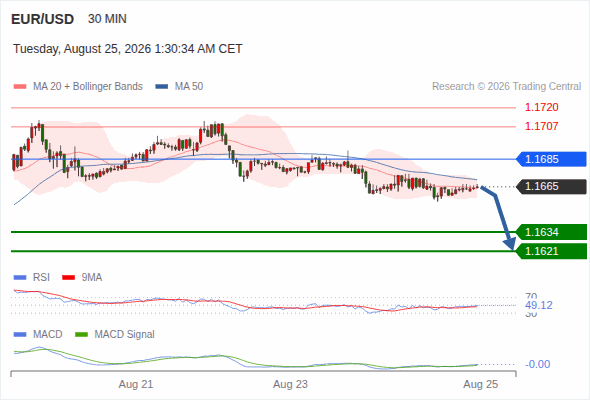Select the 1.1634 green target label

[x=551, y=232]
